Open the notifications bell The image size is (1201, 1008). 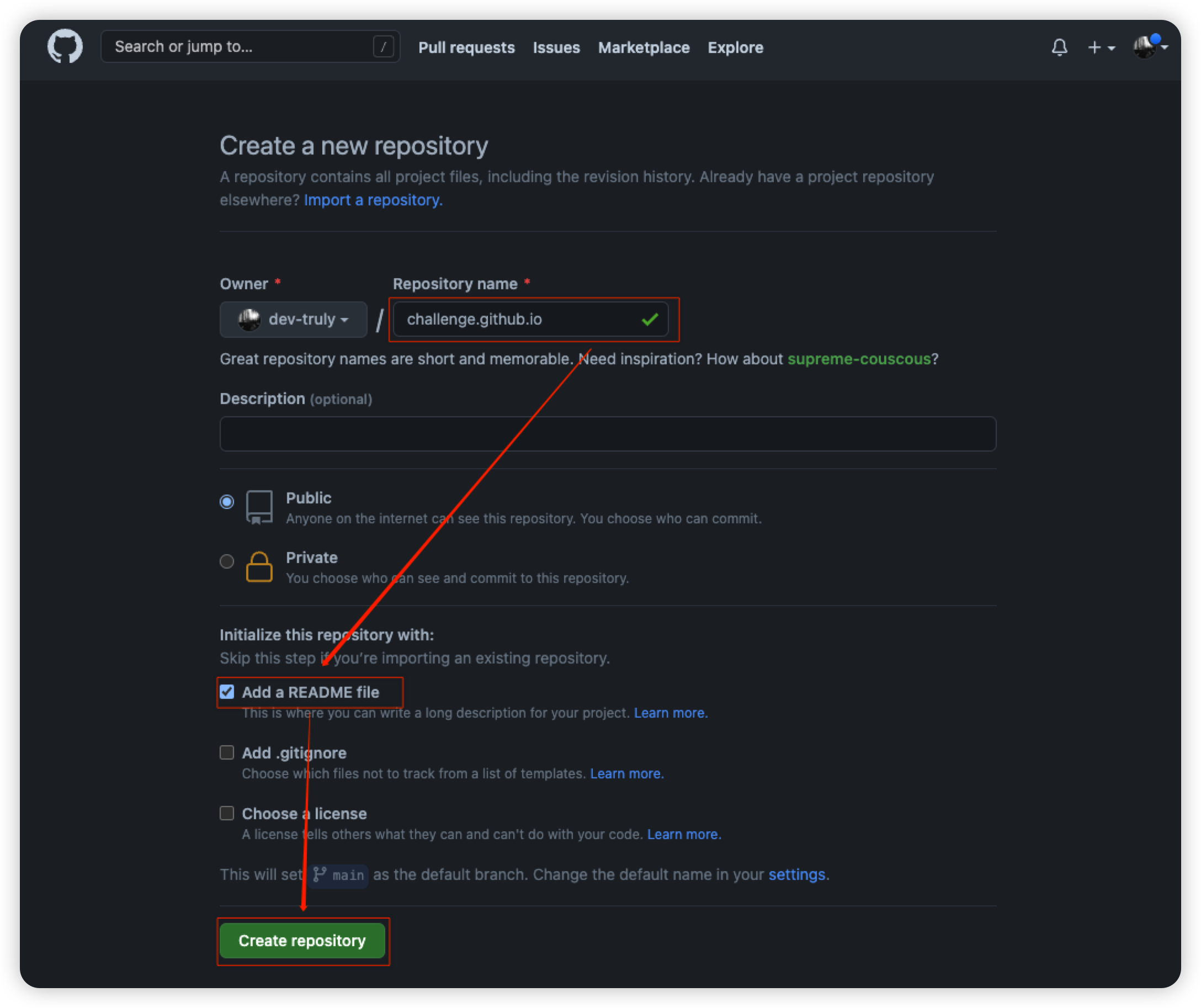click(1059, 47)
